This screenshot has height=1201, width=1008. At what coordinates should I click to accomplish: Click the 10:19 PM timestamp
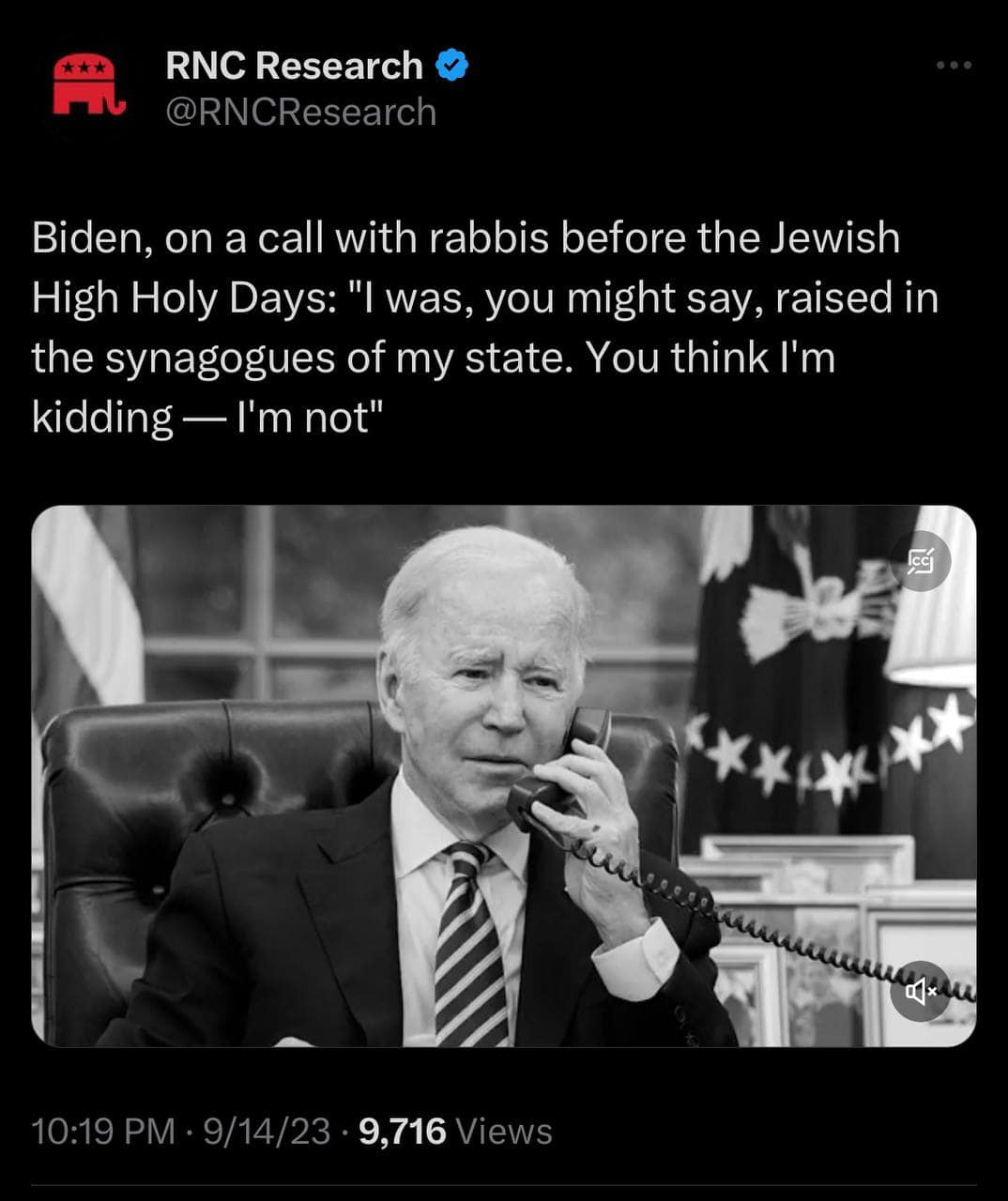click(x=103, y=1132)
